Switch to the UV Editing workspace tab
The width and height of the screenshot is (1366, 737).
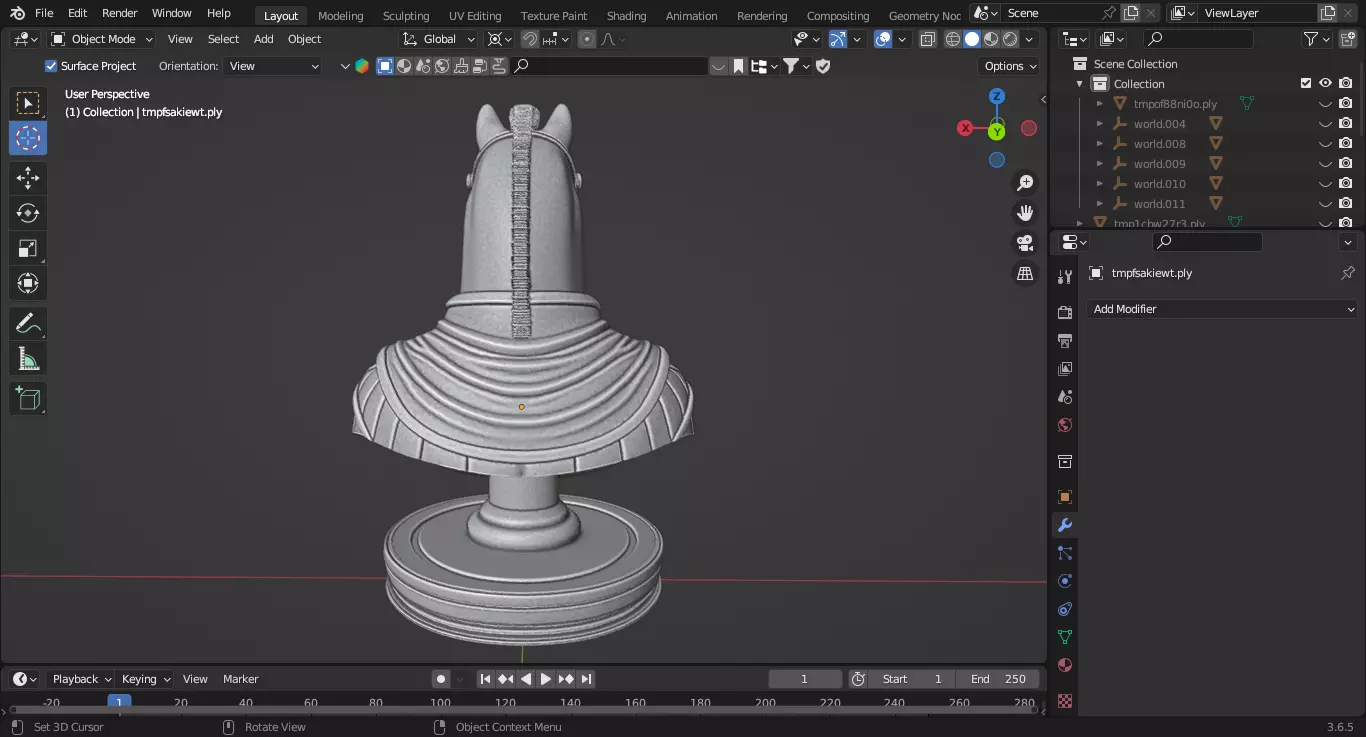coord(475,15)
